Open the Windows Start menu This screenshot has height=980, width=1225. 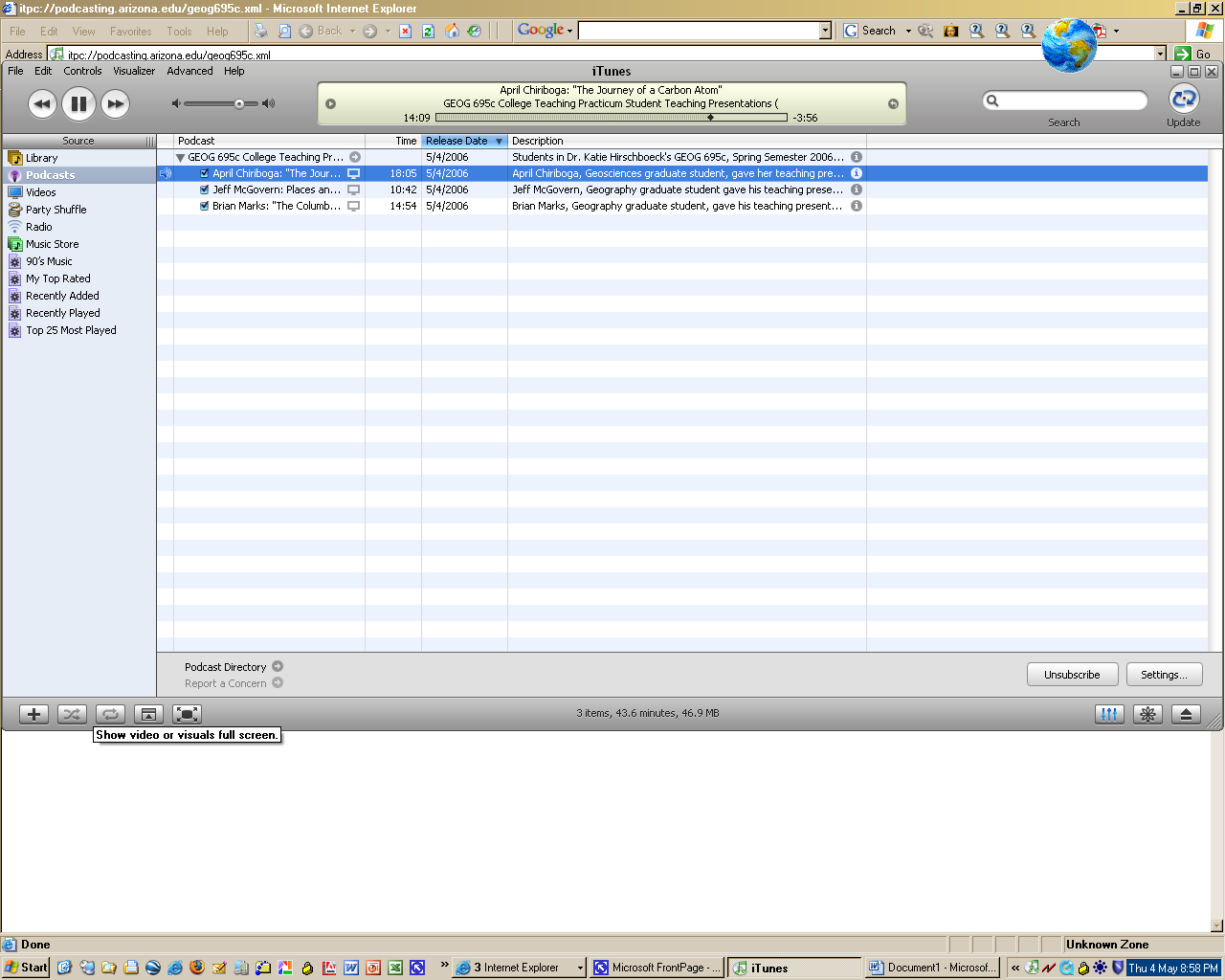pos(26,968)
